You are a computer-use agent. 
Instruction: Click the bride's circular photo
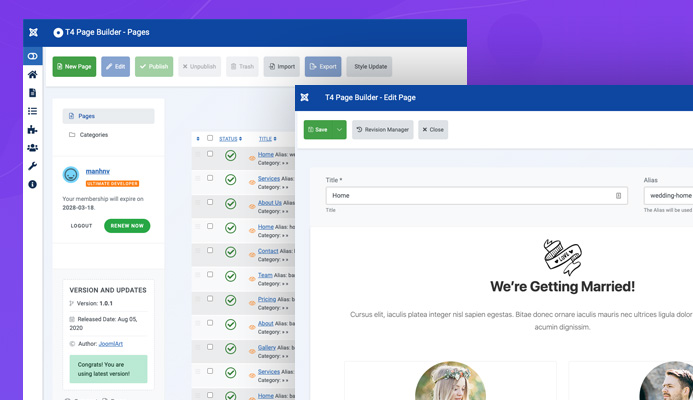pyautogui.click(x=450, y=381)
